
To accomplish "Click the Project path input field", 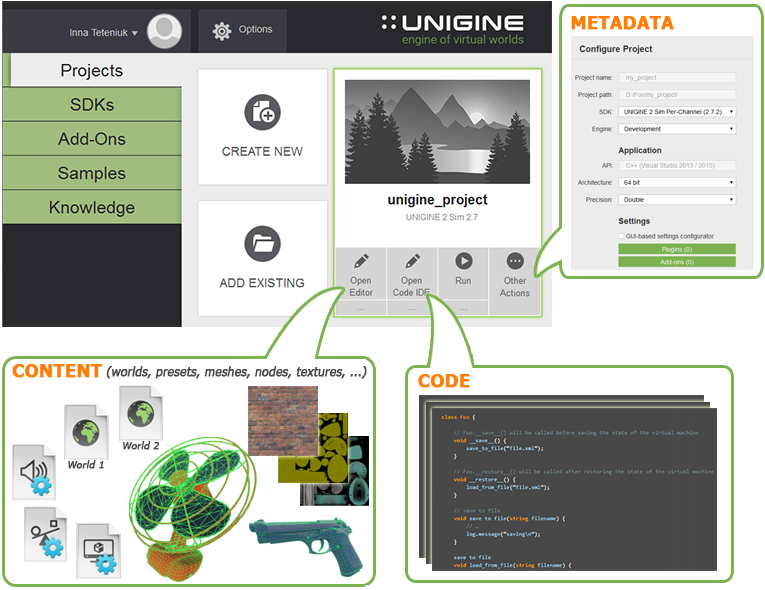I will coord(677,95).
